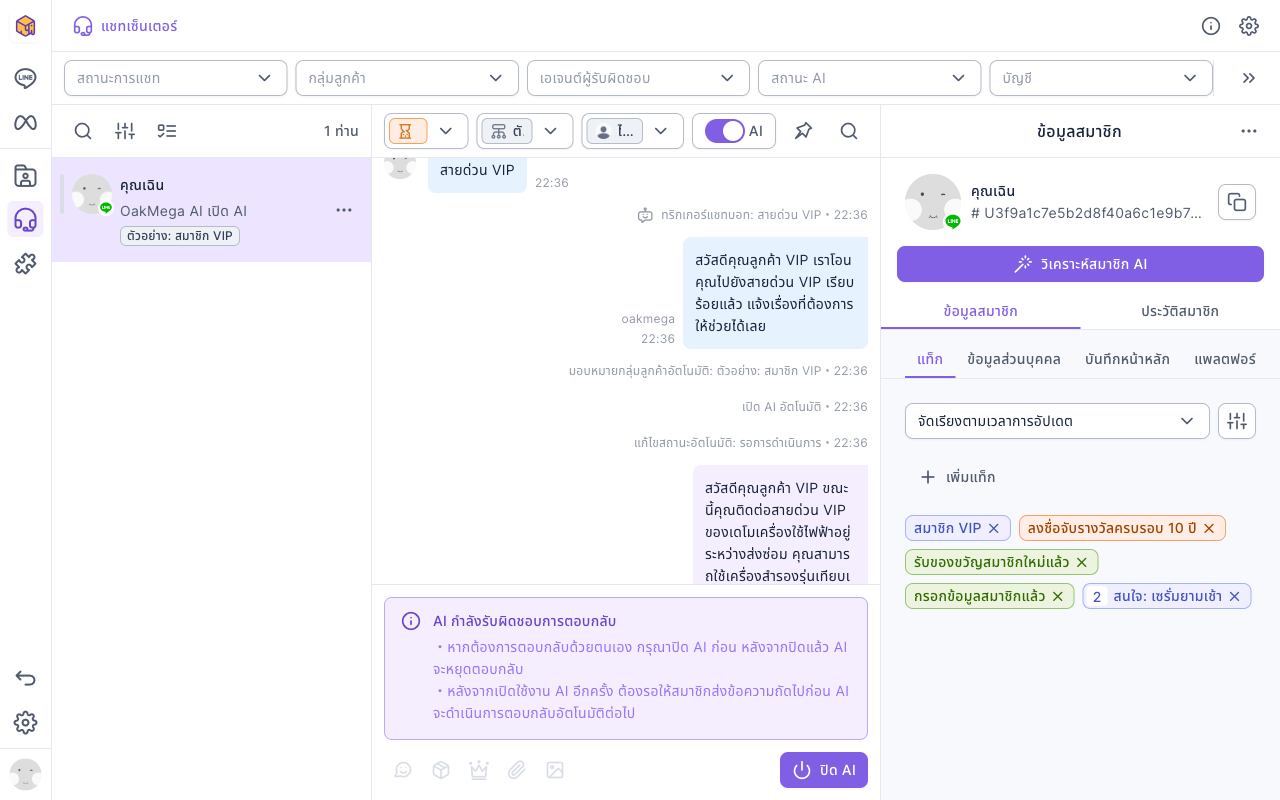Open the chat center headset icon in sidebar
This screenshot has height=800, width=1280.
click(x=25, y=220)
